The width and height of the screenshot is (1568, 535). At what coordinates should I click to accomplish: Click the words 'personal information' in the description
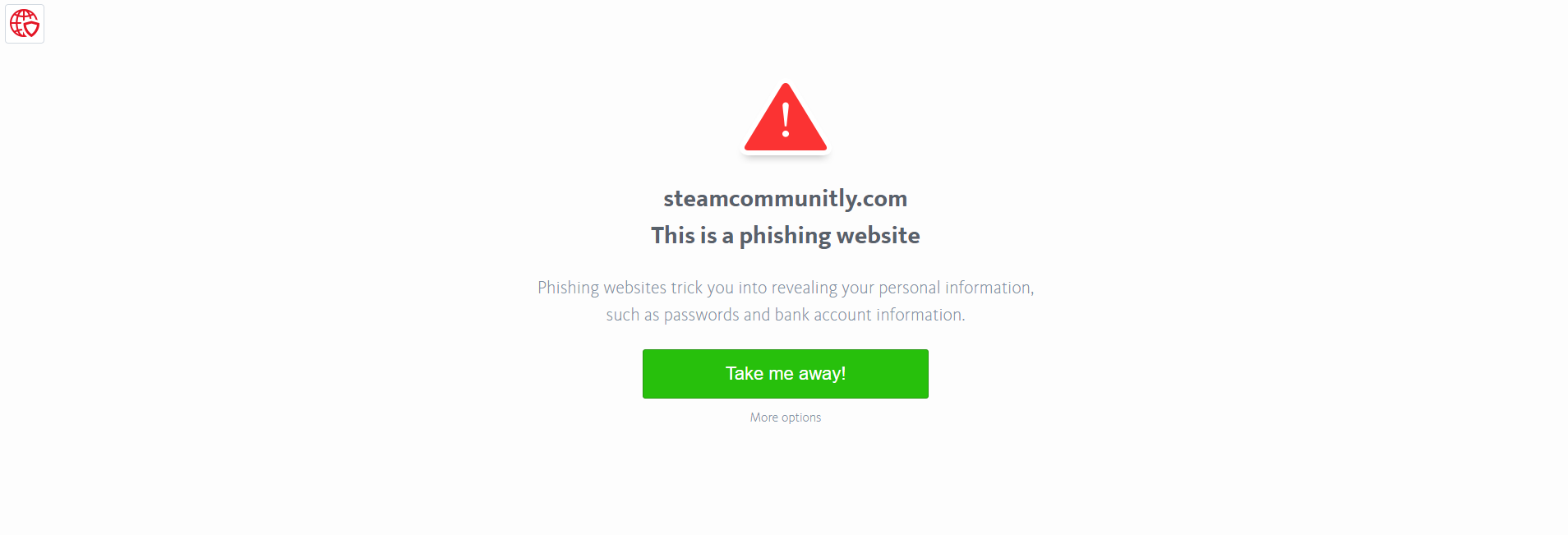955,288
